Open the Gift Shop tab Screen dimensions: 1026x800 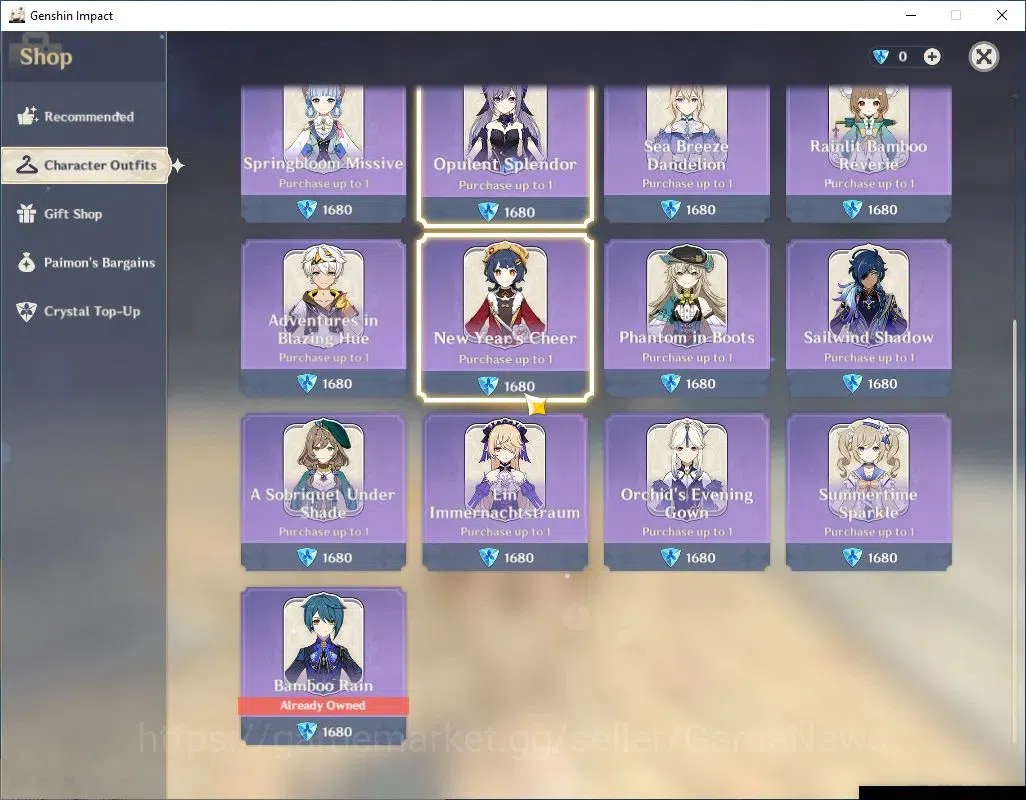[x=83, y=214]
